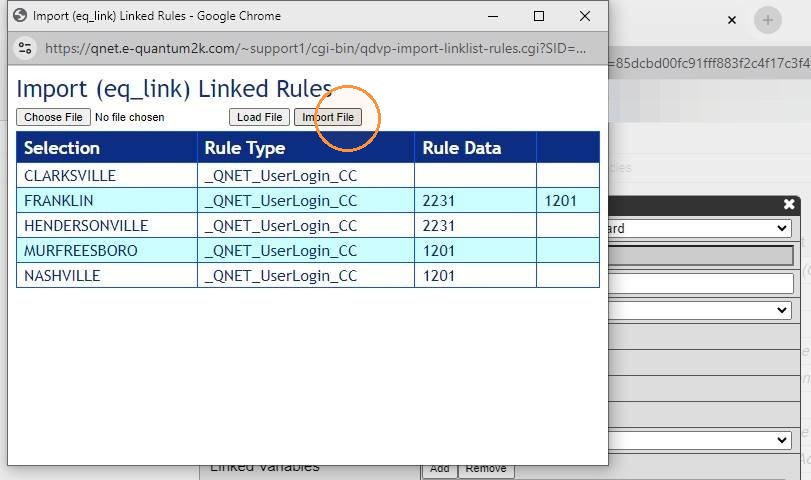Click the 1201 value in the NASHVILLE row
The height and width of the screenshot is (480, 811).
pyautogui.click(x=439, y=276)
